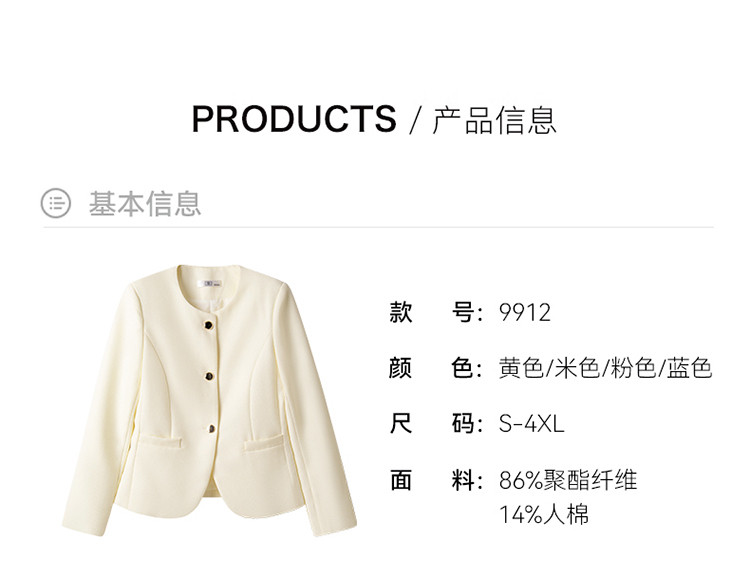The height and width of the screenshot is (581, 750).
Task: Click the left pocket flap of the jacket
Action: tap(161, 440)
